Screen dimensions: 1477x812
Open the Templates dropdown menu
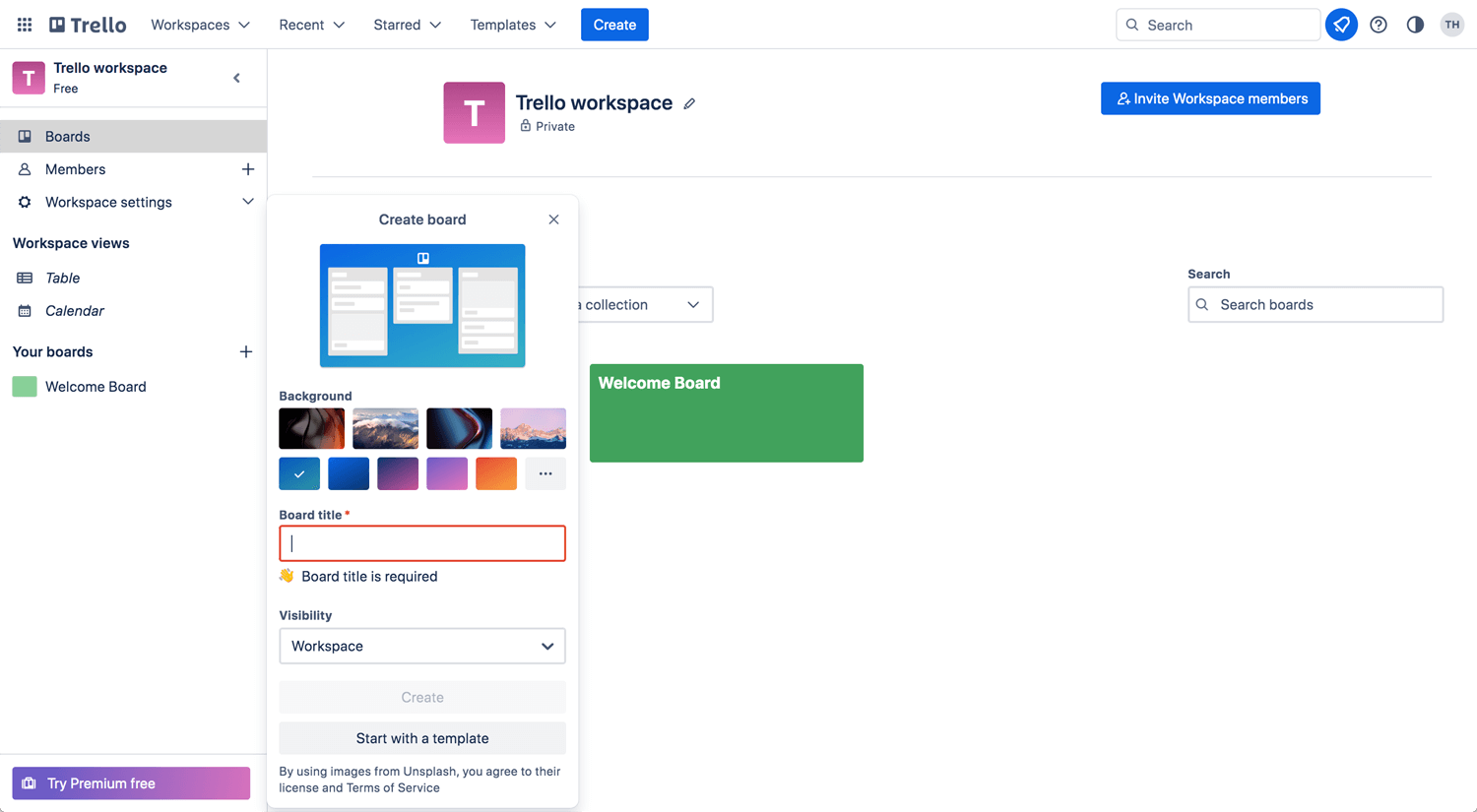513,25
